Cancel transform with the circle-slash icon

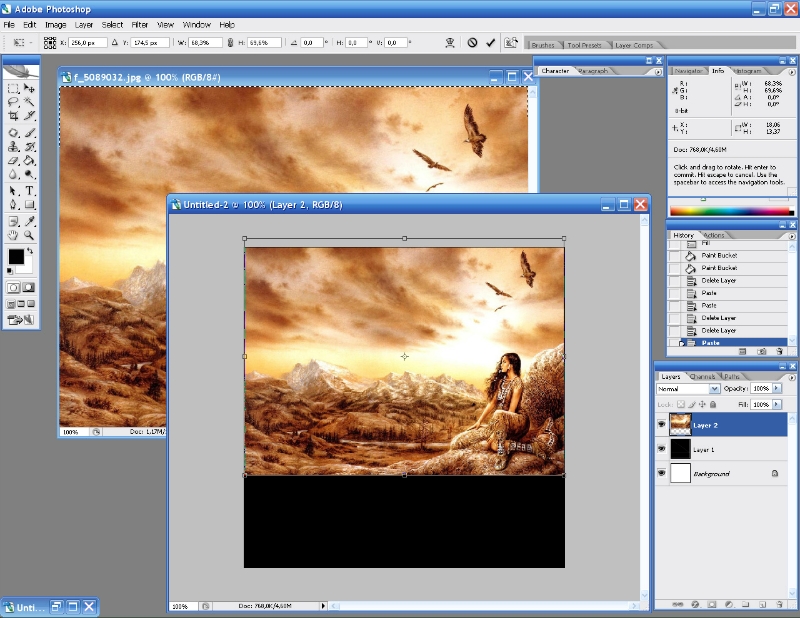click(x=472, y=43)
